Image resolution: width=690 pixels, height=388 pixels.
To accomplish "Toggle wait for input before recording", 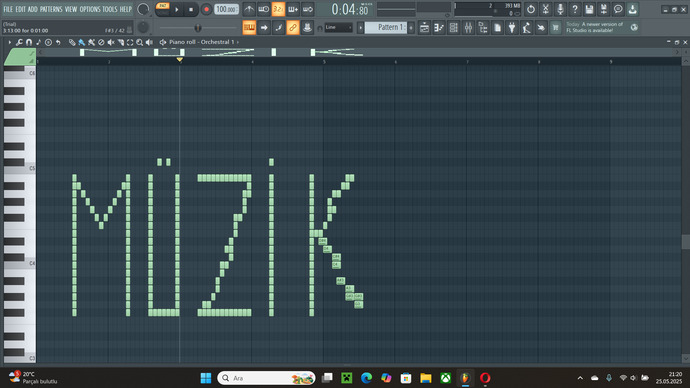I will [264, 9].
